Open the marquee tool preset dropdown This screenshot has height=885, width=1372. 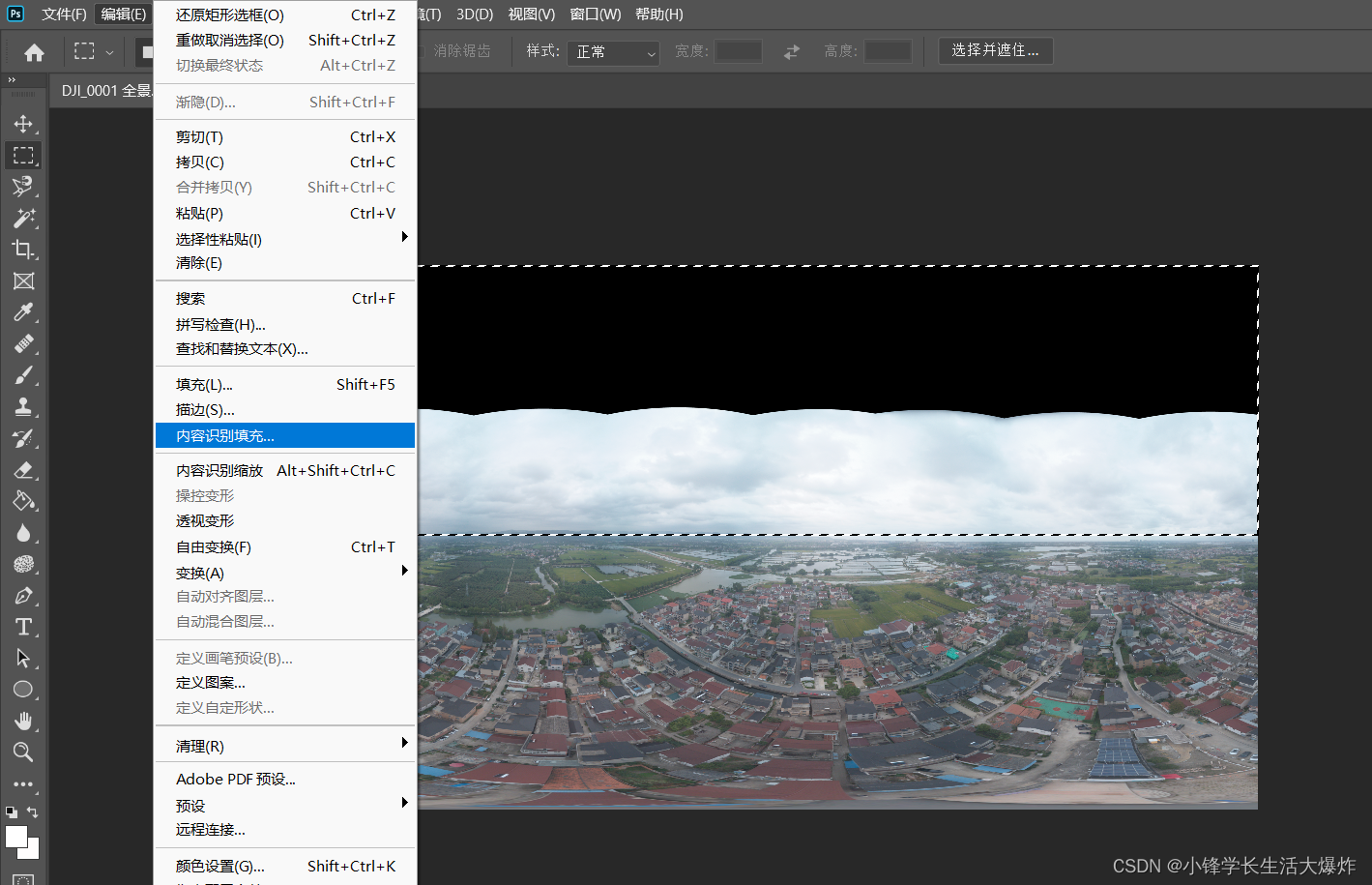[109, 52]
